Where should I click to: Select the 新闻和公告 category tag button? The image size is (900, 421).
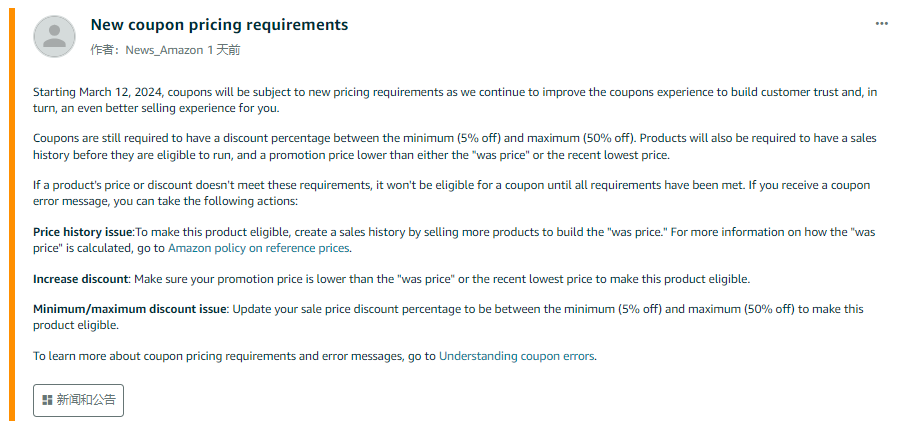coord(79,400)
